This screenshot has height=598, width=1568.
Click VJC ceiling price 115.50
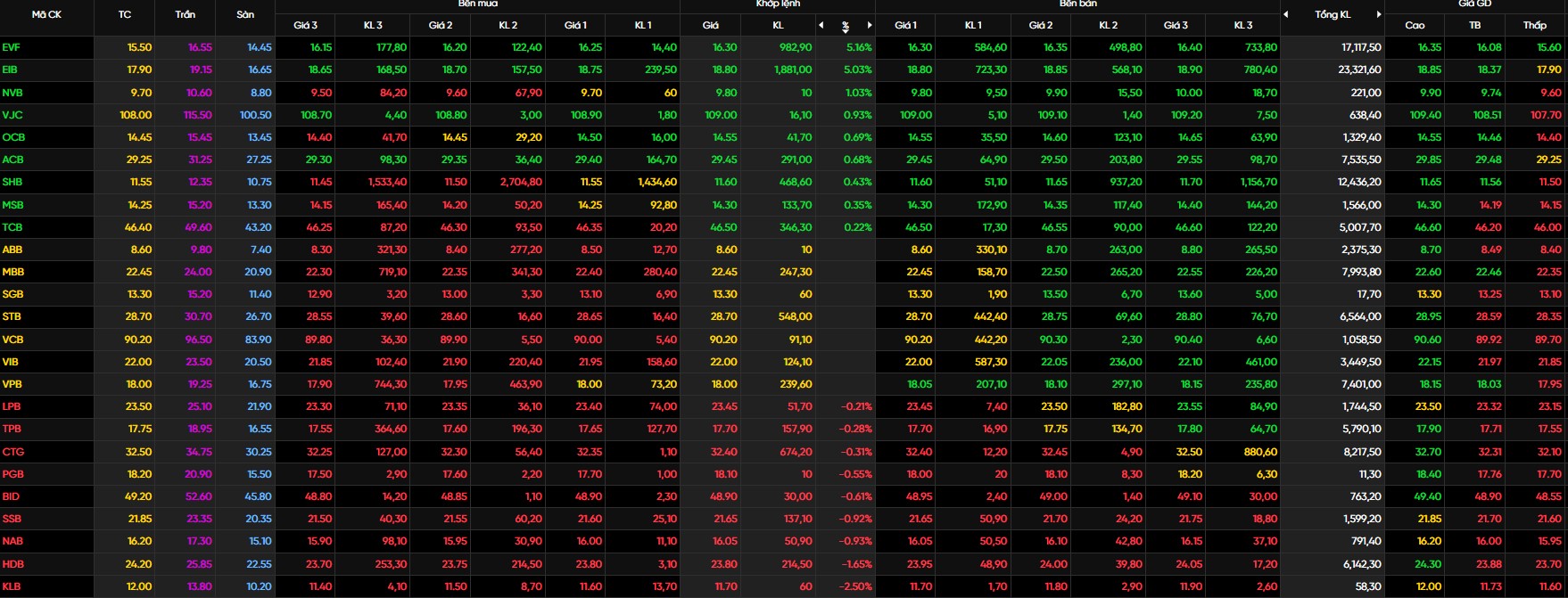(x=198, y=115)
